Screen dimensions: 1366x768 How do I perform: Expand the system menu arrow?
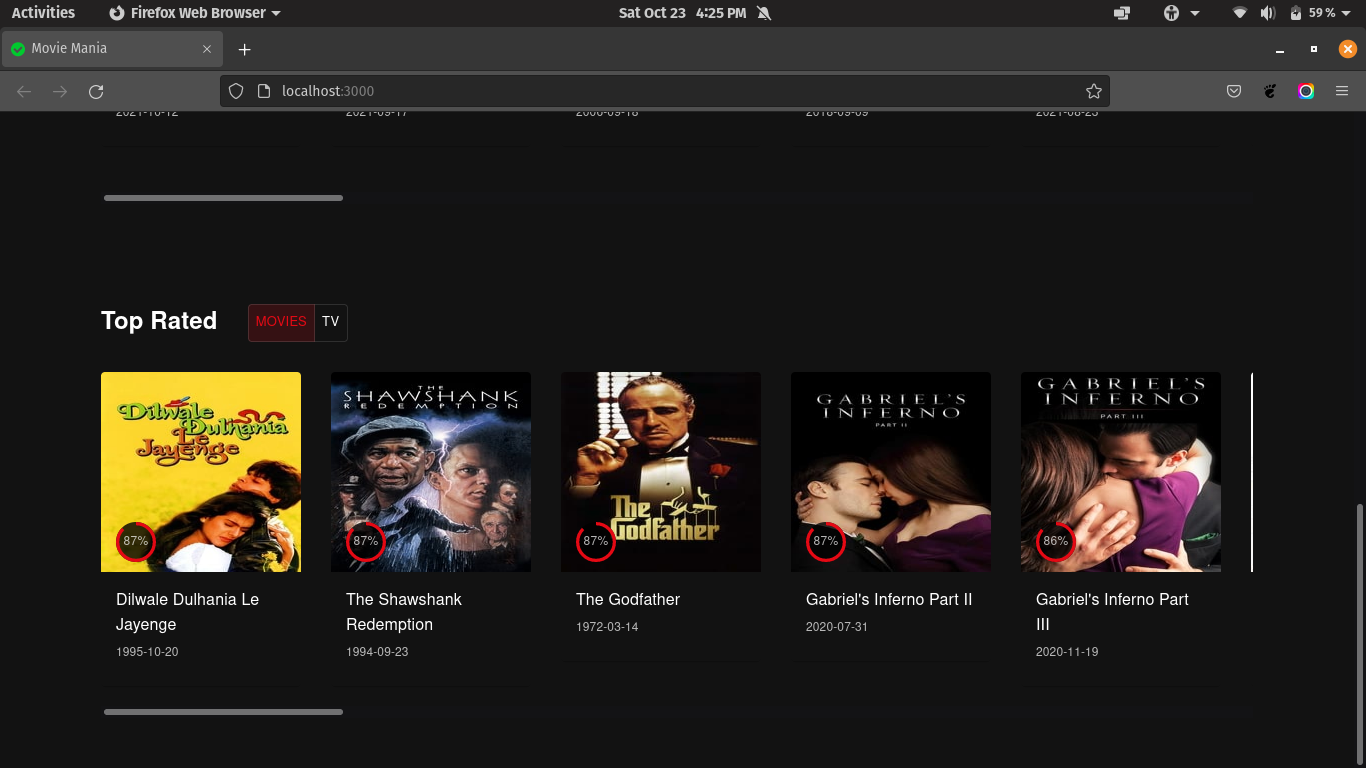[x=1348, y=13]
